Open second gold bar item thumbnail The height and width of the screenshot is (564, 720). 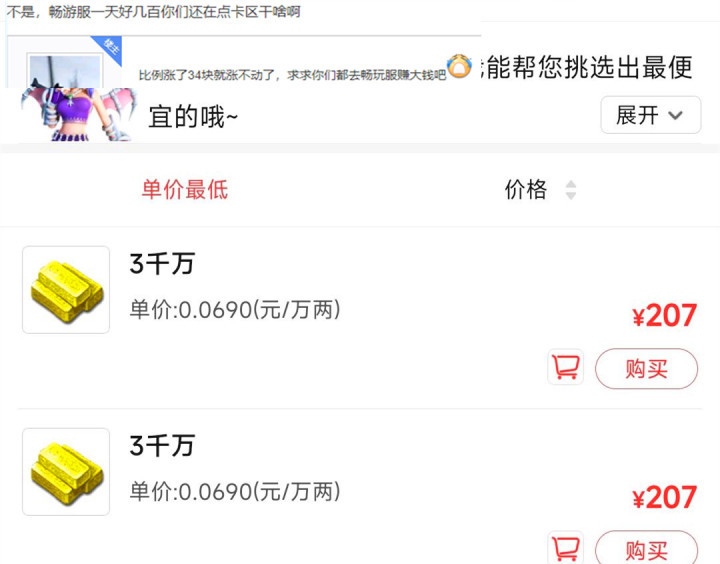[66, 472]
